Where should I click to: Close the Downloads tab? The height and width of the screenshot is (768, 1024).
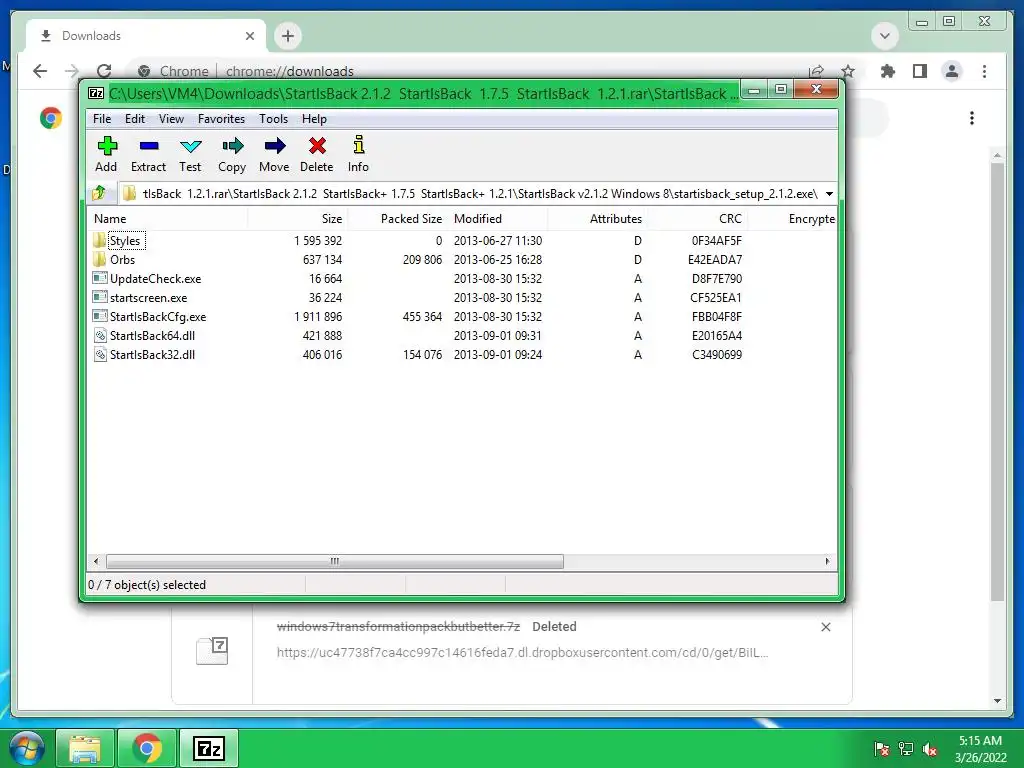(249, 36)
